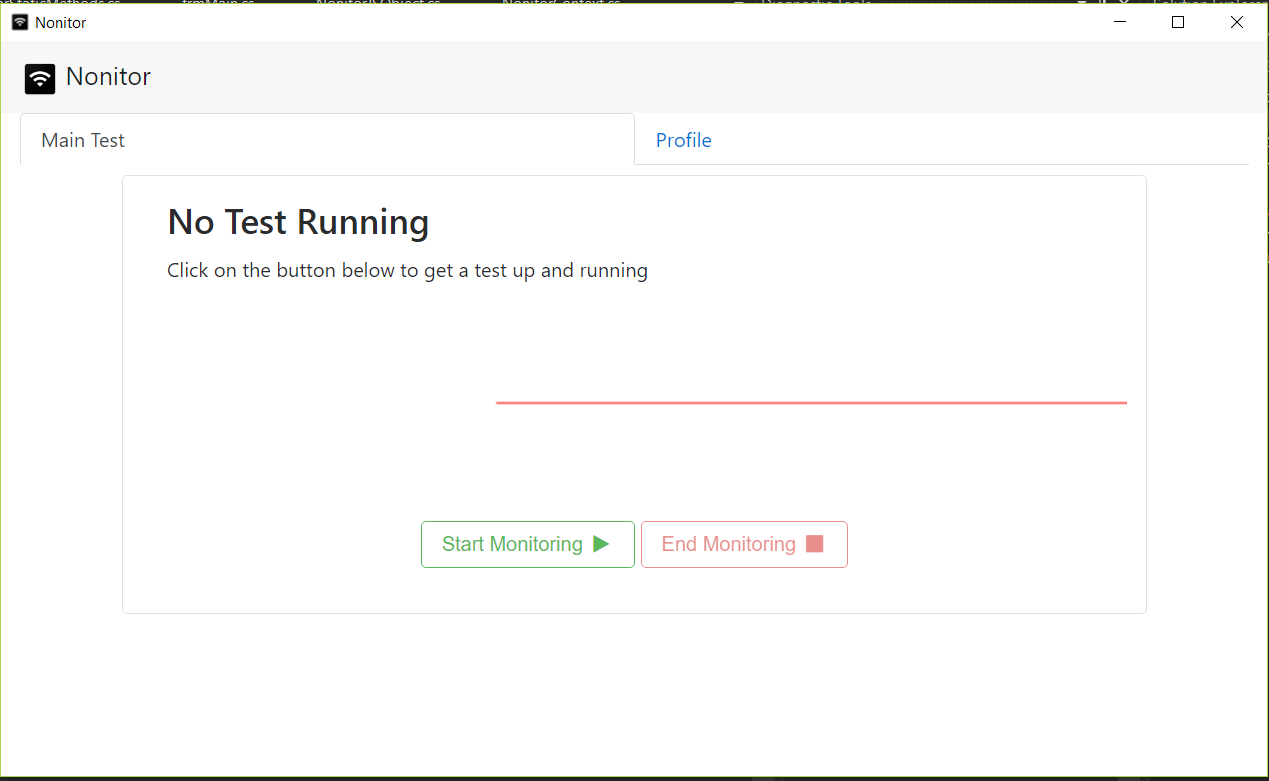
Task: Click empty title bar space left of minimize
Action: pos(600,22)
